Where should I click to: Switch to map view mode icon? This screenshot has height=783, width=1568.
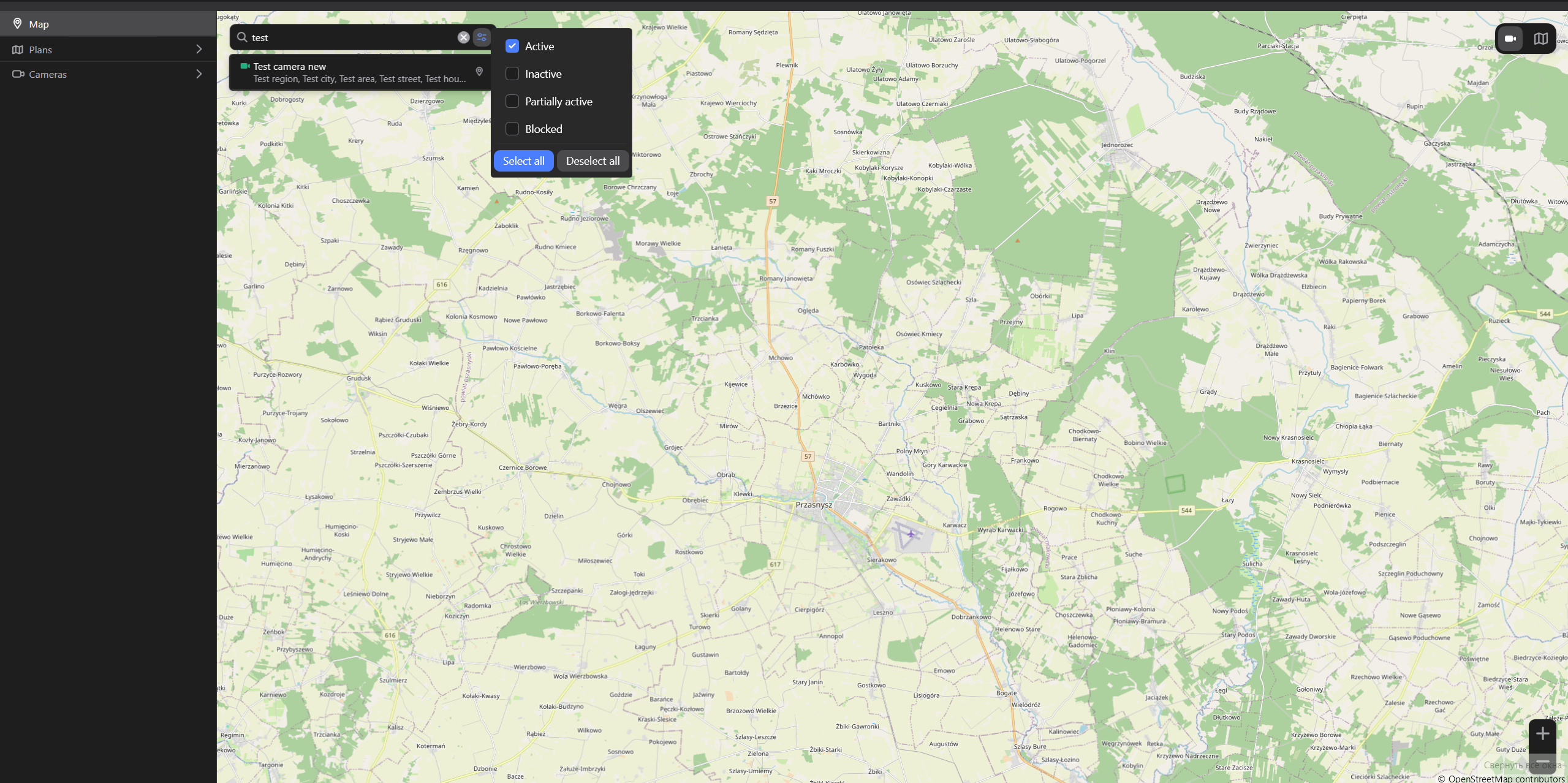[1540, 39]
